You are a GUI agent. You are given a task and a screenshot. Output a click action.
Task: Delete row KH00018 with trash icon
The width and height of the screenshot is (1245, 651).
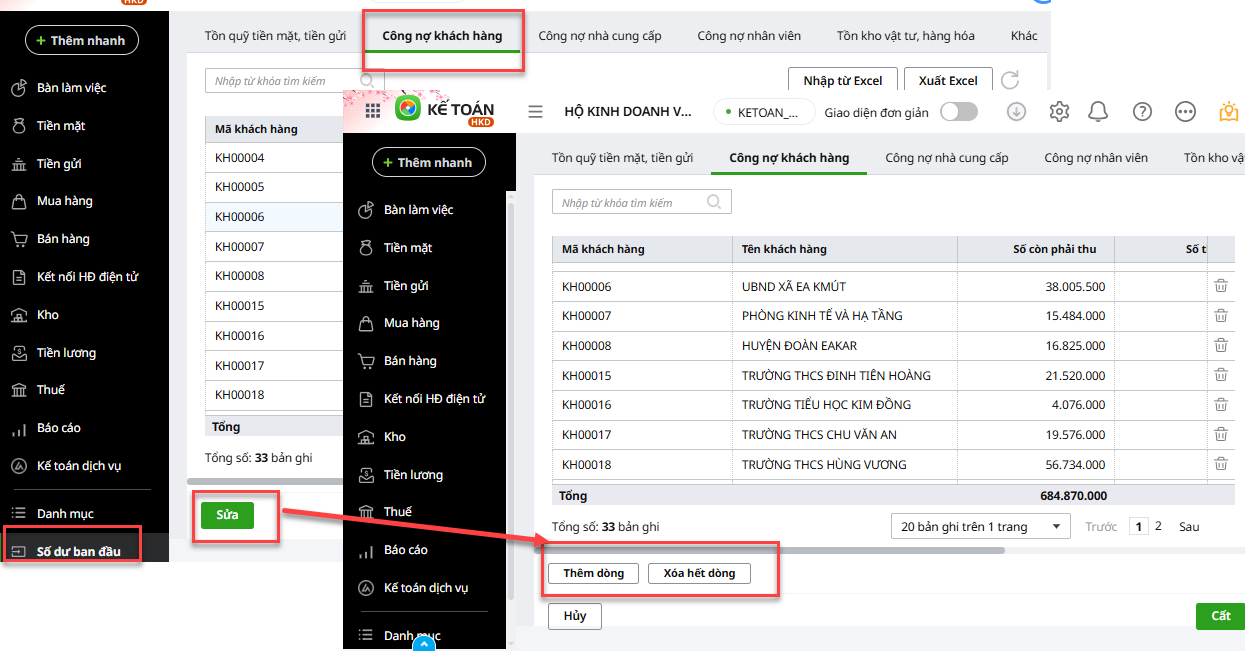(x=1220, y=464)
